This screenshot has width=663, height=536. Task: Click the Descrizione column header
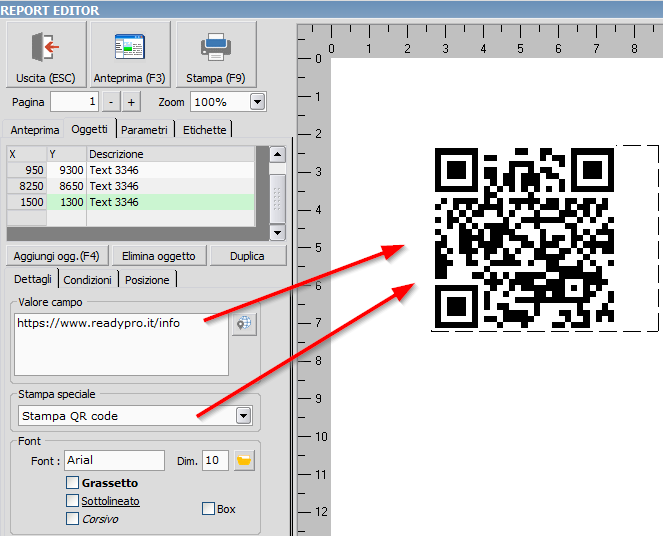point(171,154)
